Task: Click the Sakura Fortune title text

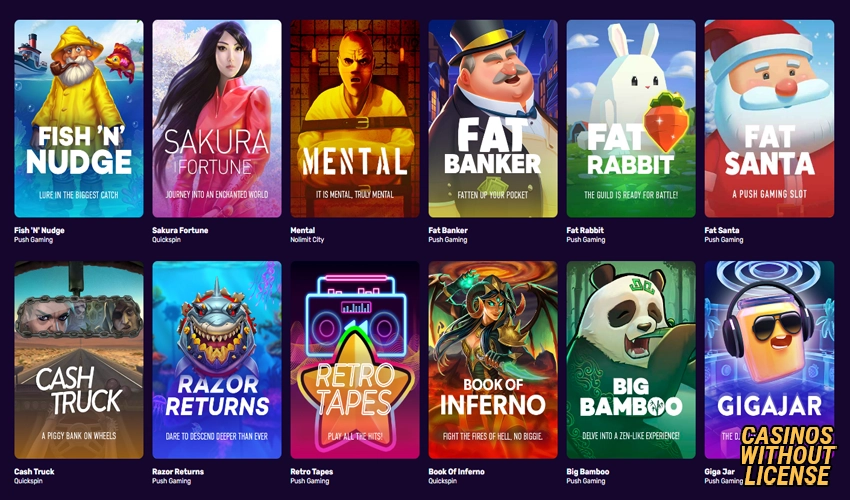Action: [x=180, y=230]
